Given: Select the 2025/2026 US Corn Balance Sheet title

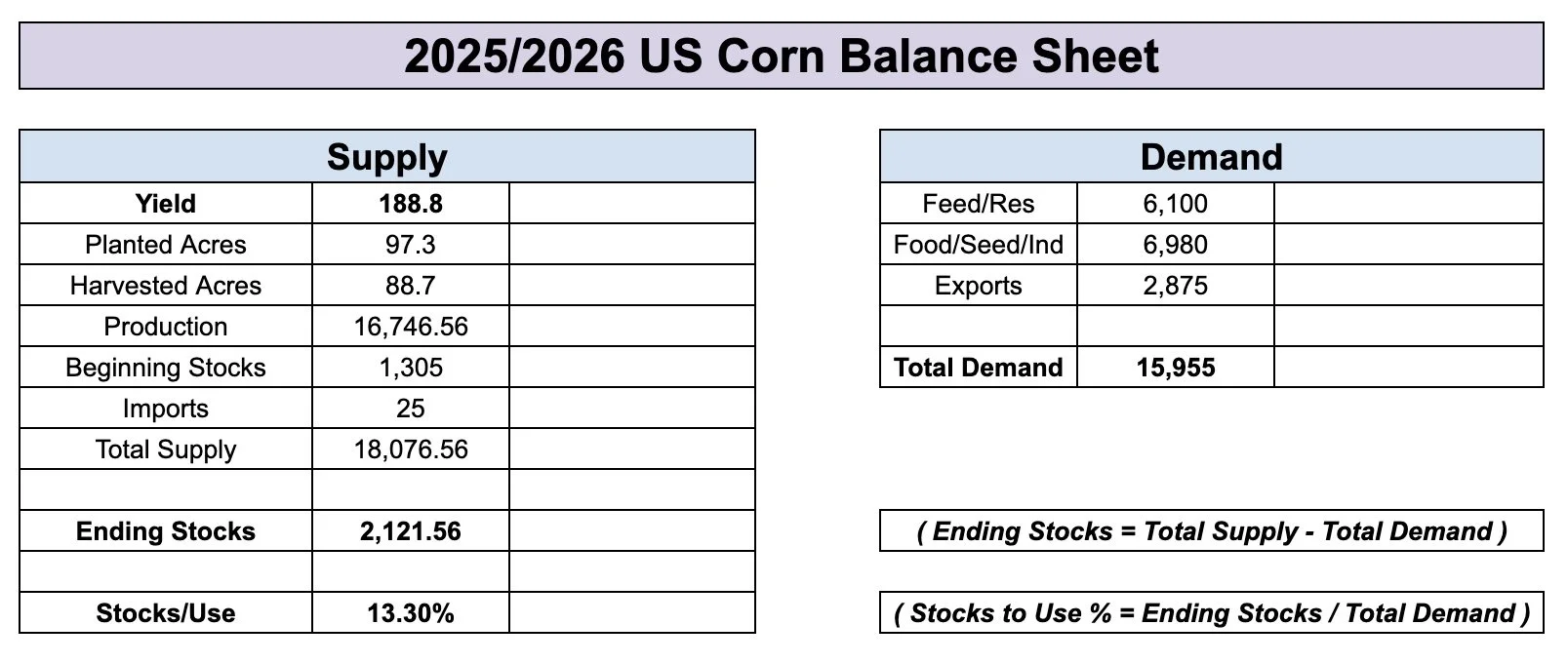Looking at the screenshot, I should (782, 56).
